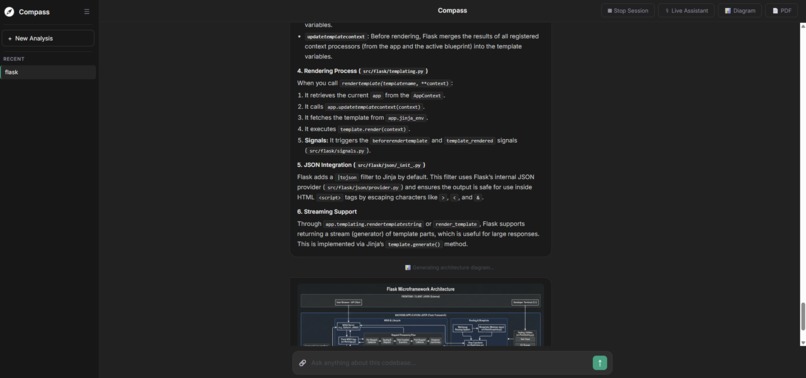Click the 'src/flask/signals.py' code path
The height and width of the screenshot is (378, 806).
tap(337, 151)
